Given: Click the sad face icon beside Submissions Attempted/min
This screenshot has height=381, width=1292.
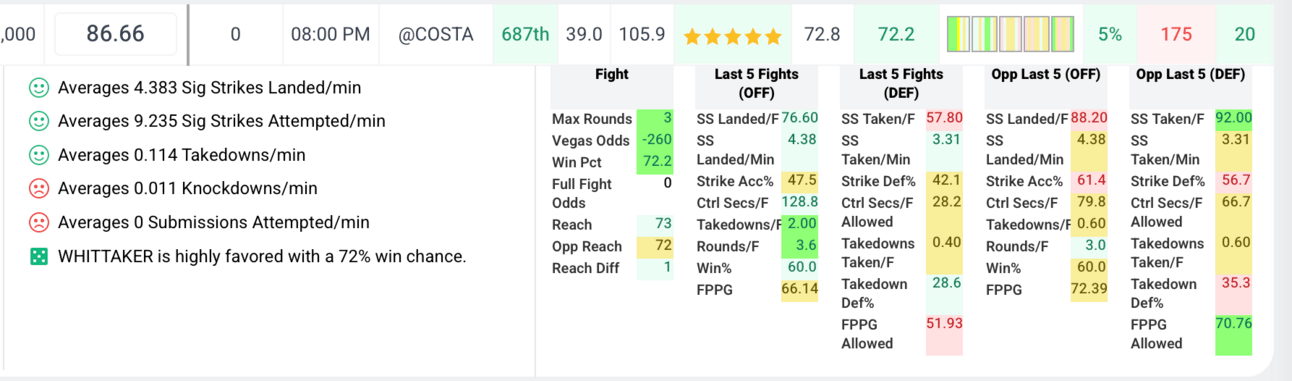Looking at the screenshot, I should point(39,222).
